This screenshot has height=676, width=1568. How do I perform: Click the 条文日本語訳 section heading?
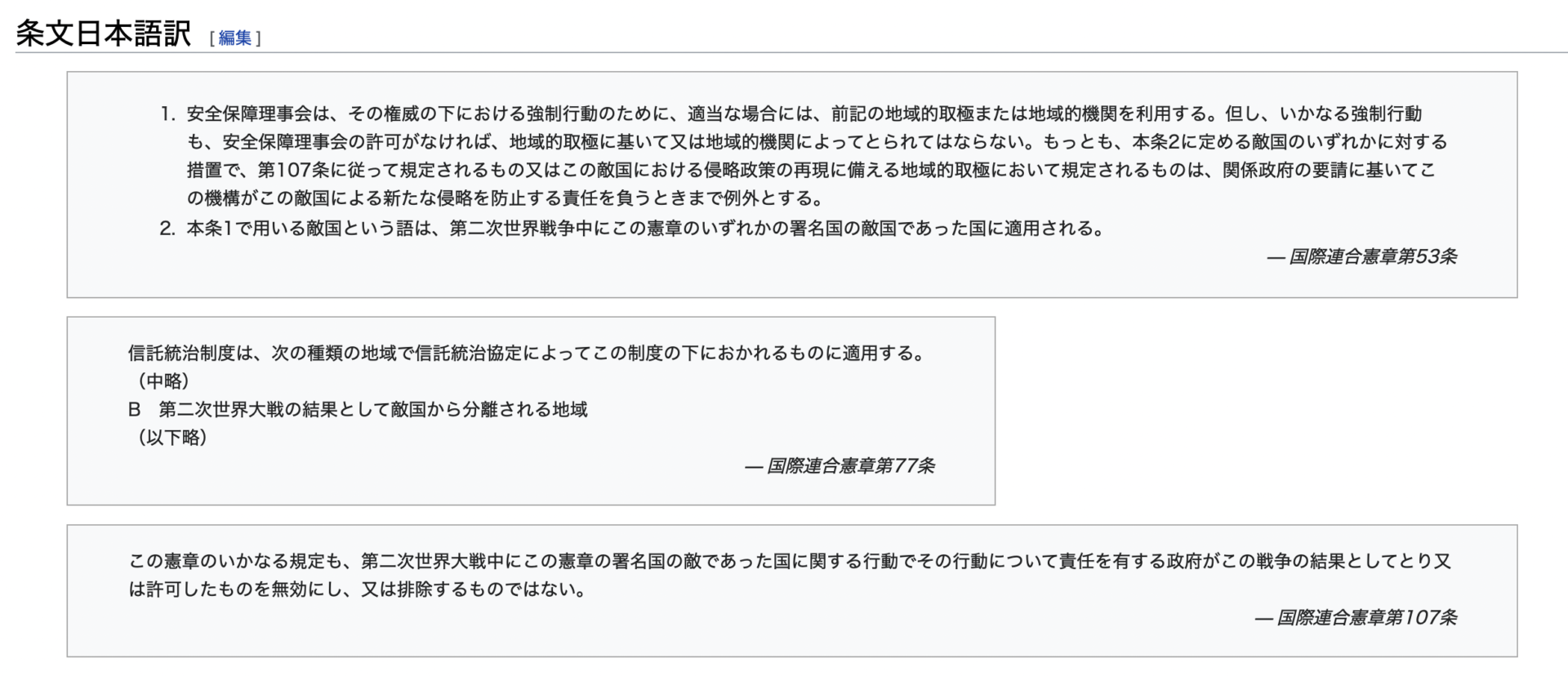coord(104,33)
